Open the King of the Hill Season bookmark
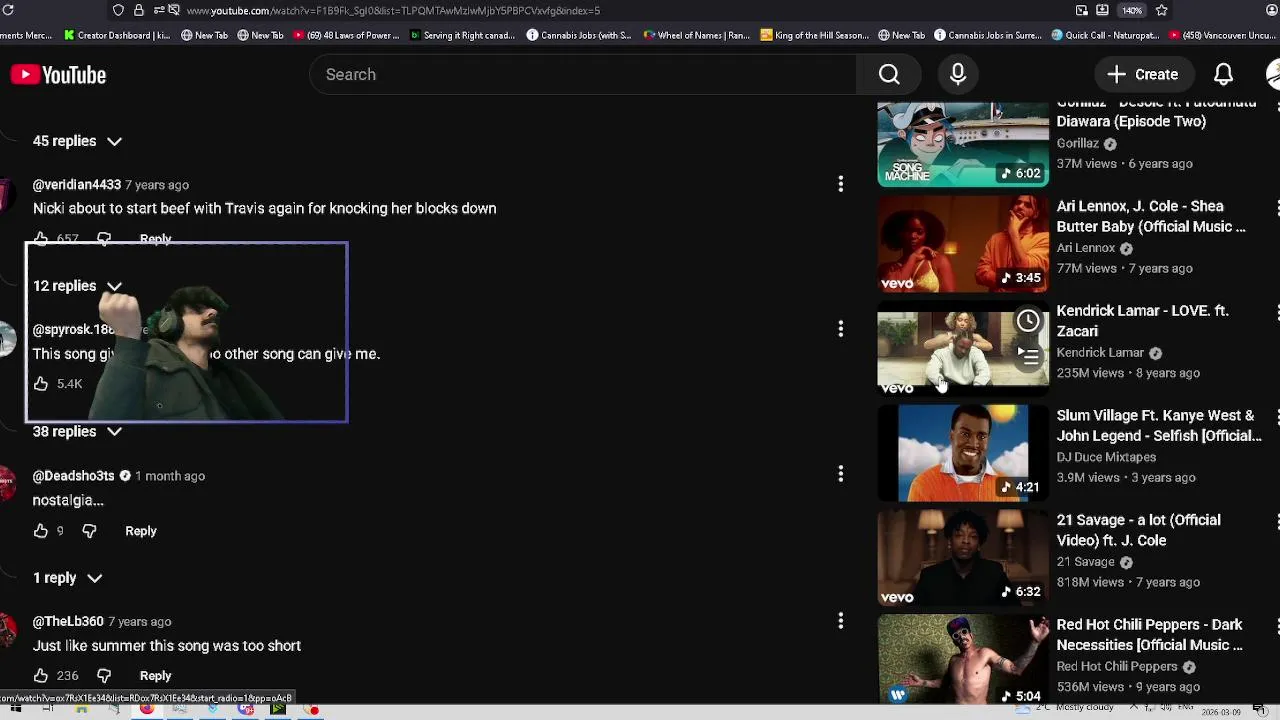 [x=815, y=35]
